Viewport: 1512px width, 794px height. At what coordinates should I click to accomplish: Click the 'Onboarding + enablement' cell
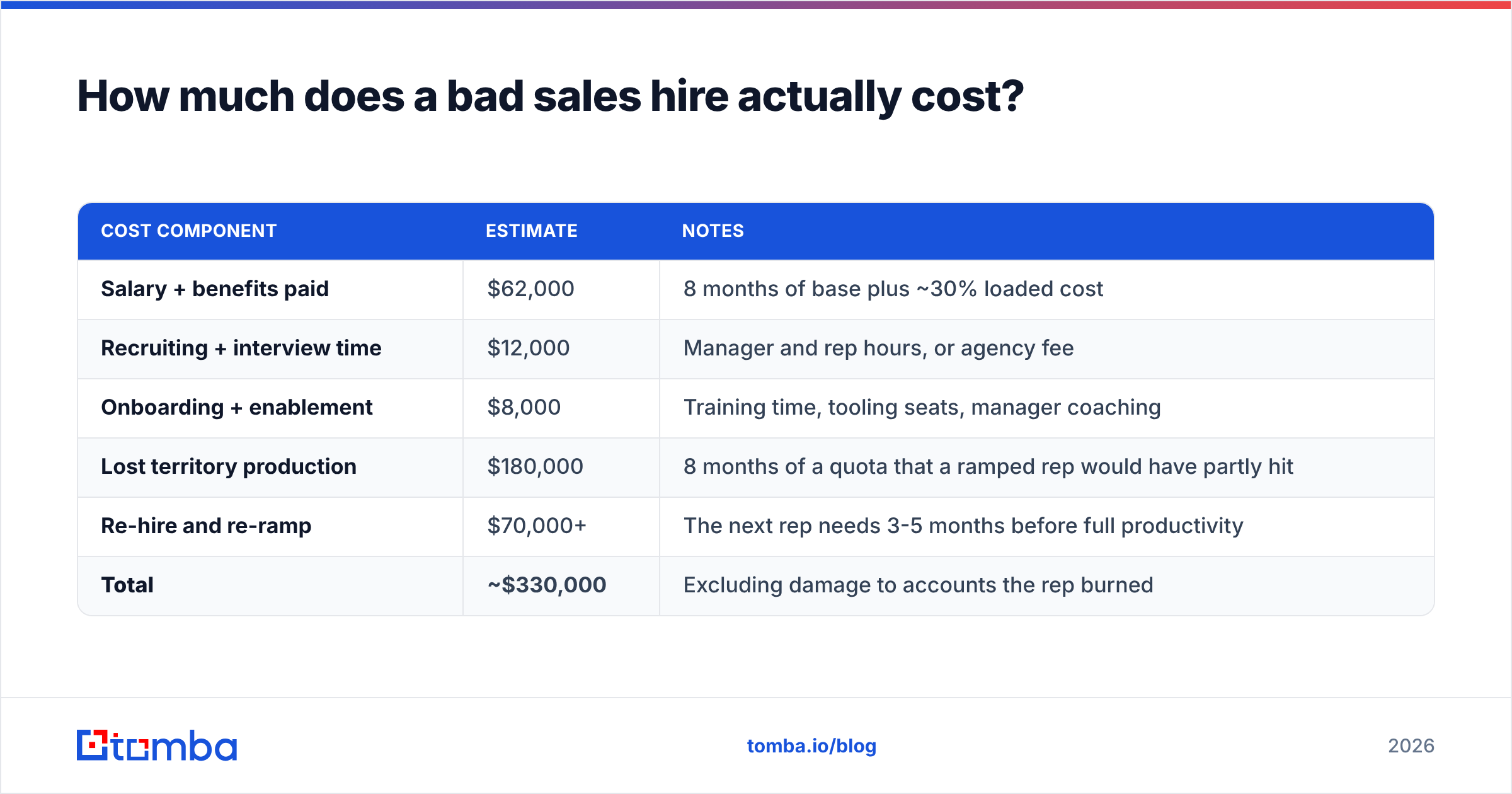(x=237, y=407)
